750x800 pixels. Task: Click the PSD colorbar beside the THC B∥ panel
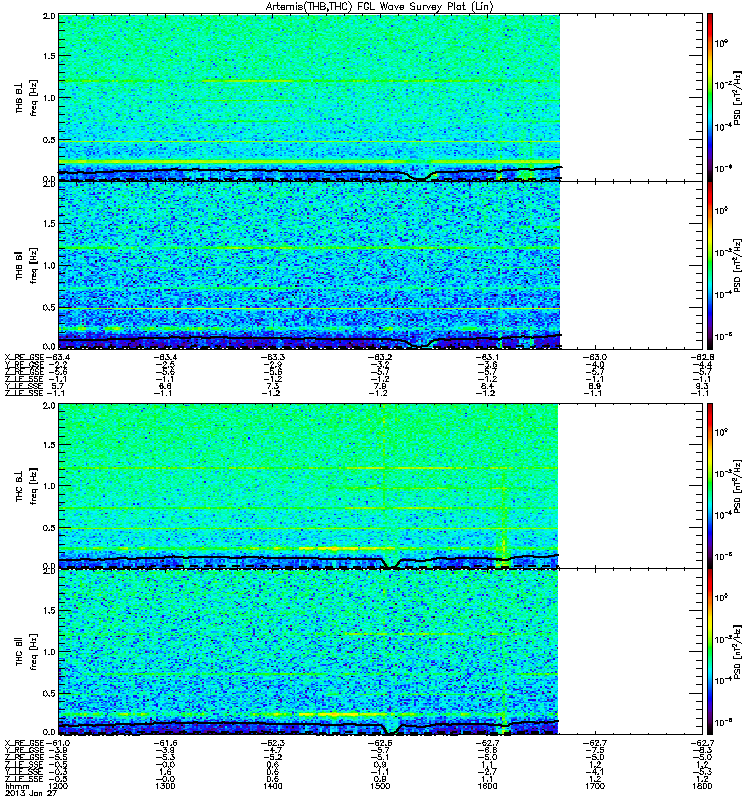click(710, 652)
